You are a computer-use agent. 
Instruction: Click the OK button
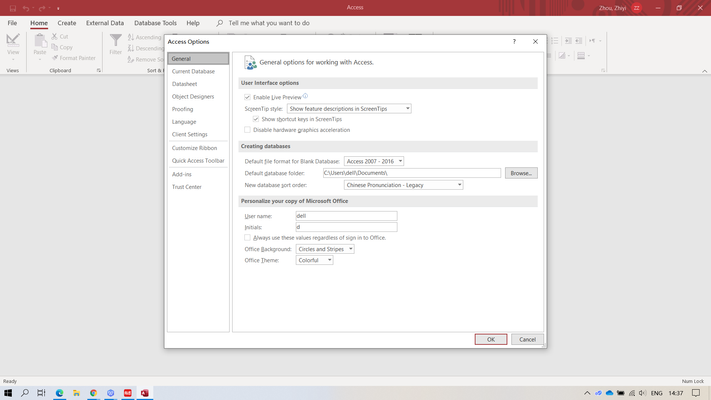click(x=491, y=339)
